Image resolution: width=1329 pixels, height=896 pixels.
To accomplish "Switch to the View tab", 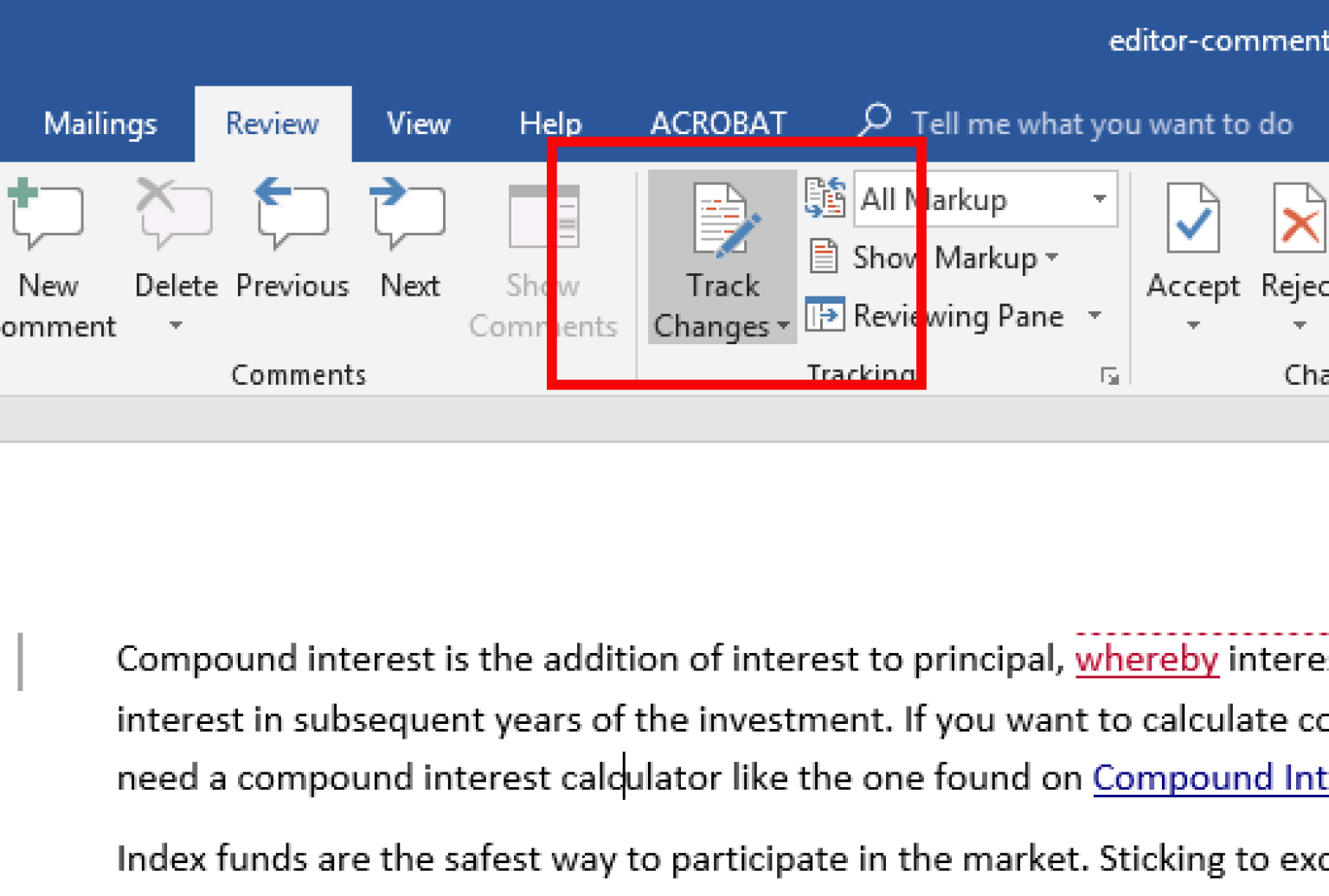I will tap(419, 123).
